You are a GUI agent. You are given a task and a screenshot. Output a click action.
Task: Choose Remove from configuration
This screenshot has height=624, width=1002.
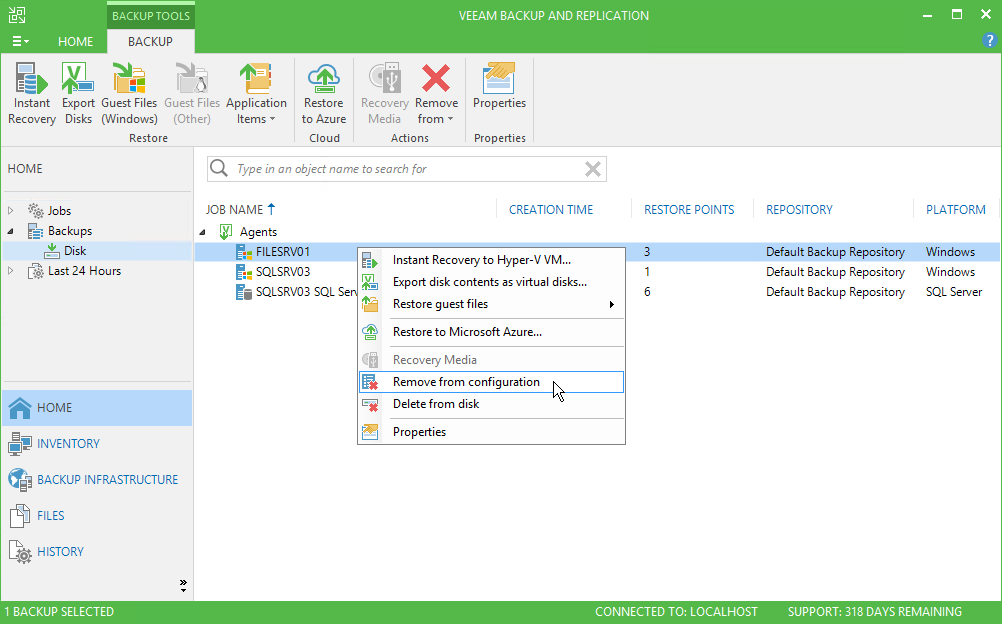(491, 382)
